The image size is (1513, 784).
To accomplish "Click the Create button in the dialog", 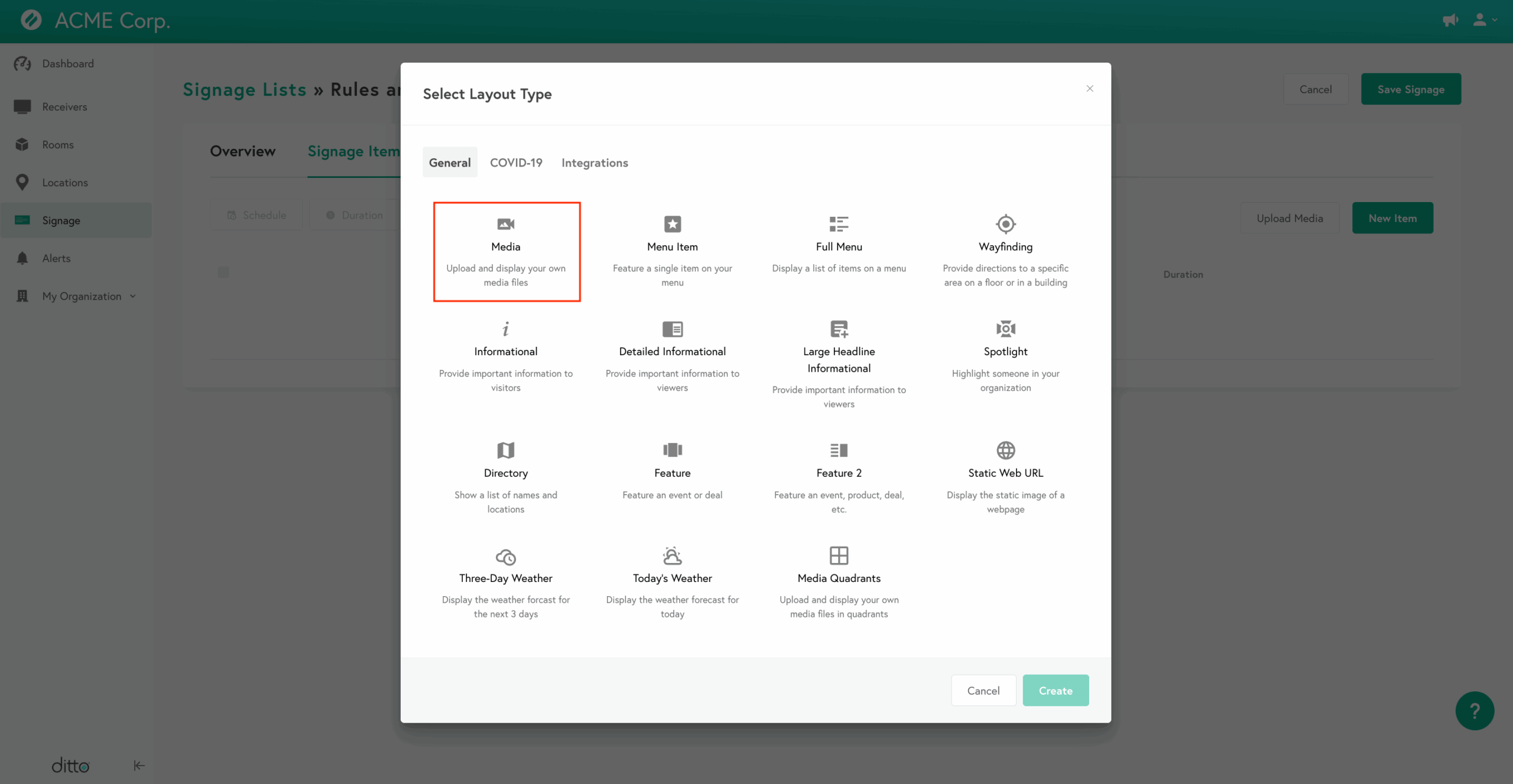I will click(1056, 690).
